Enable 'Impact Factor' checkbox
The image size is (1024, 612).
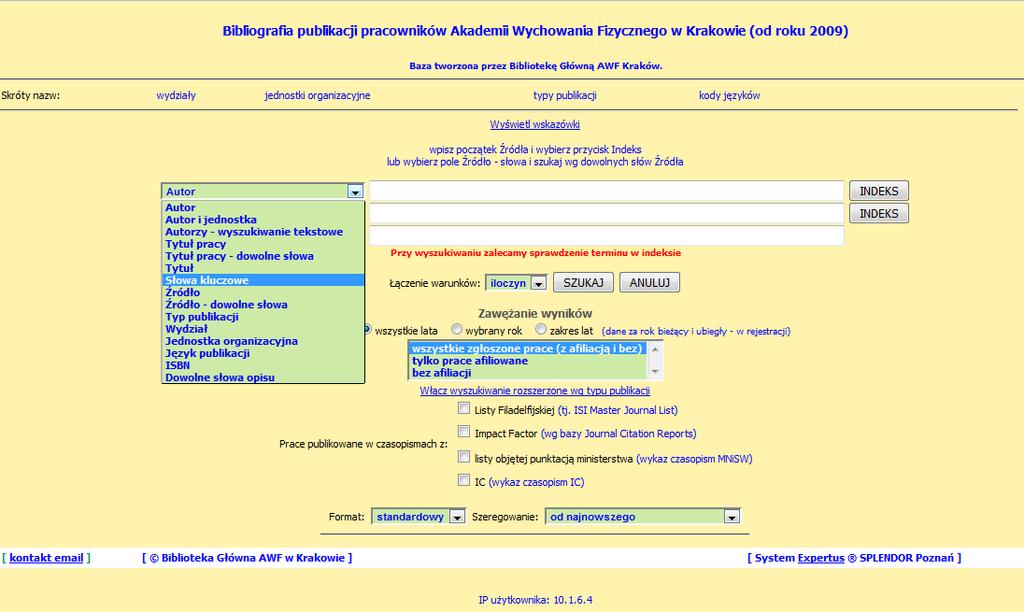coord(464,432)
